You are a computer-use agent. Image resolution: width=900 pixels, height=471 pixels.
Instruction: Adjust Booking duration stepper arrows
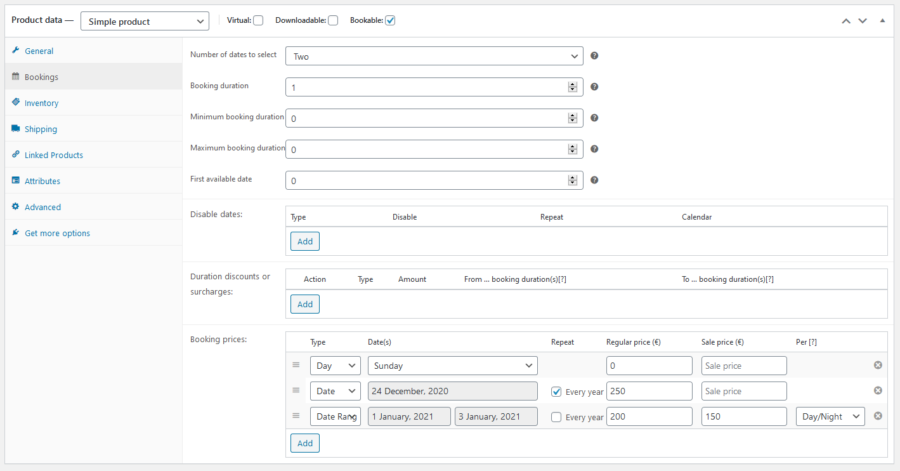pos(572,87)
